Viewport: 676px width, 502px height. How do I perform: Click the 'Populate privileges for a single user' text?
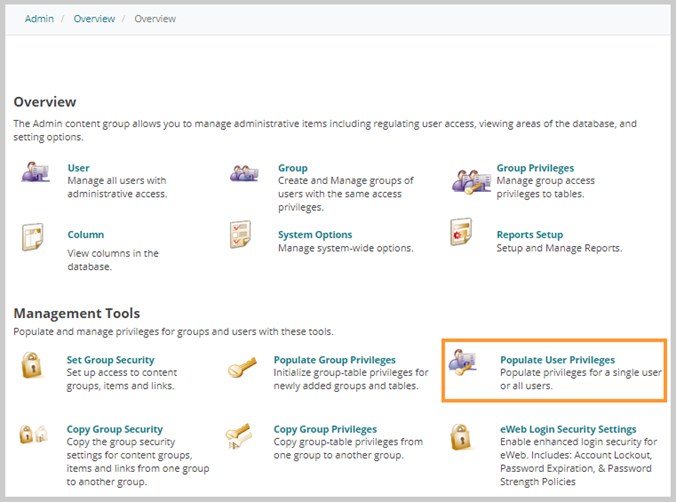pyautogui.click(x=581, y=379)
